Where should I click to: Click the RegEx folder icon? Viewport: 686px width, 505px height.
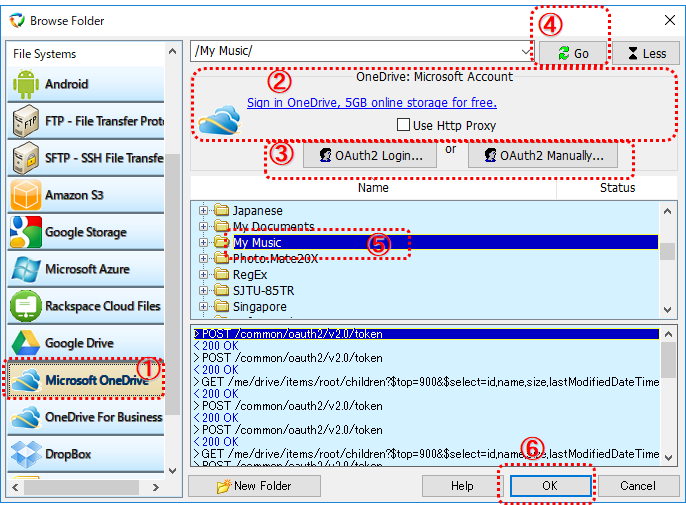coord(222,274)
